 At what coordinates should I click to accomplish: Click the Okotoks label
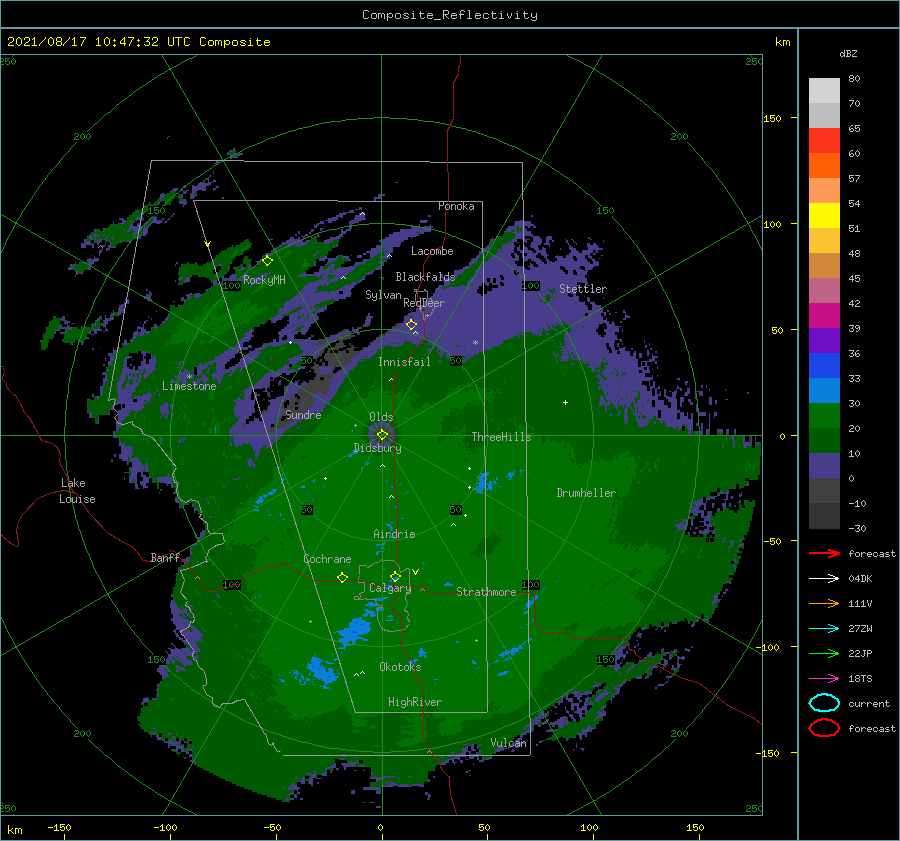point(400,667)
